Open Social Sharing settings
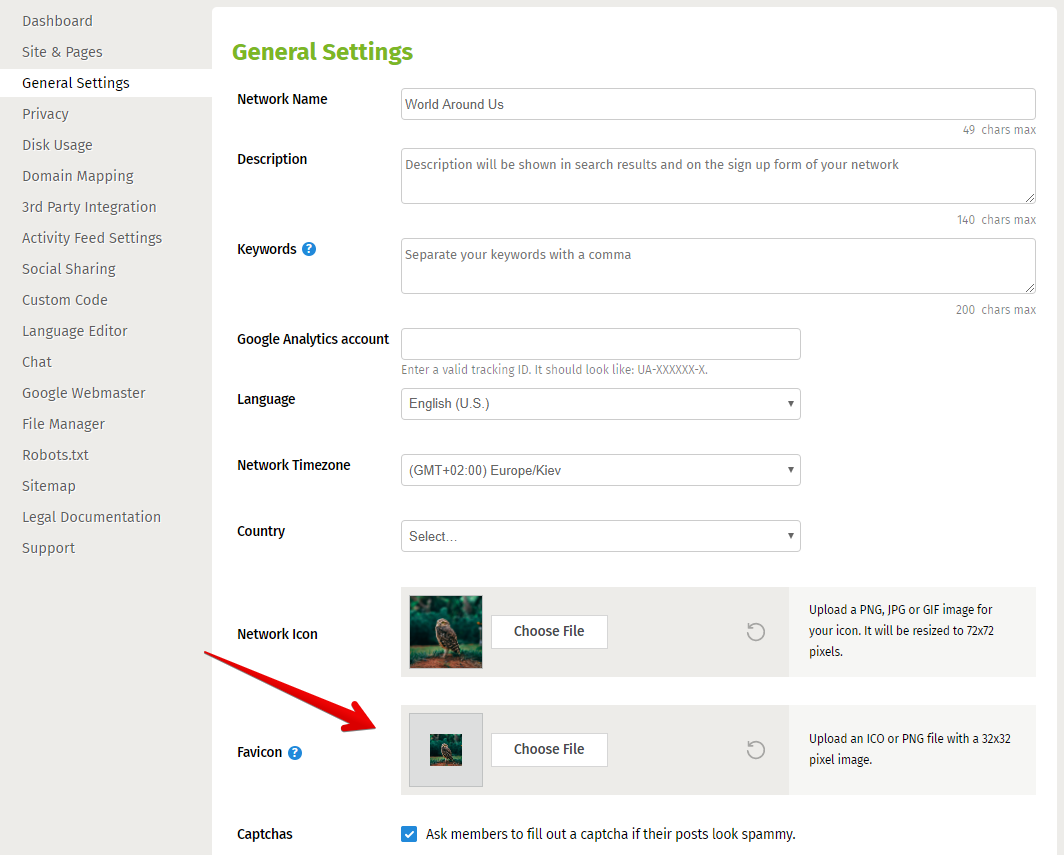1064x855 pixels. point(69,269)
